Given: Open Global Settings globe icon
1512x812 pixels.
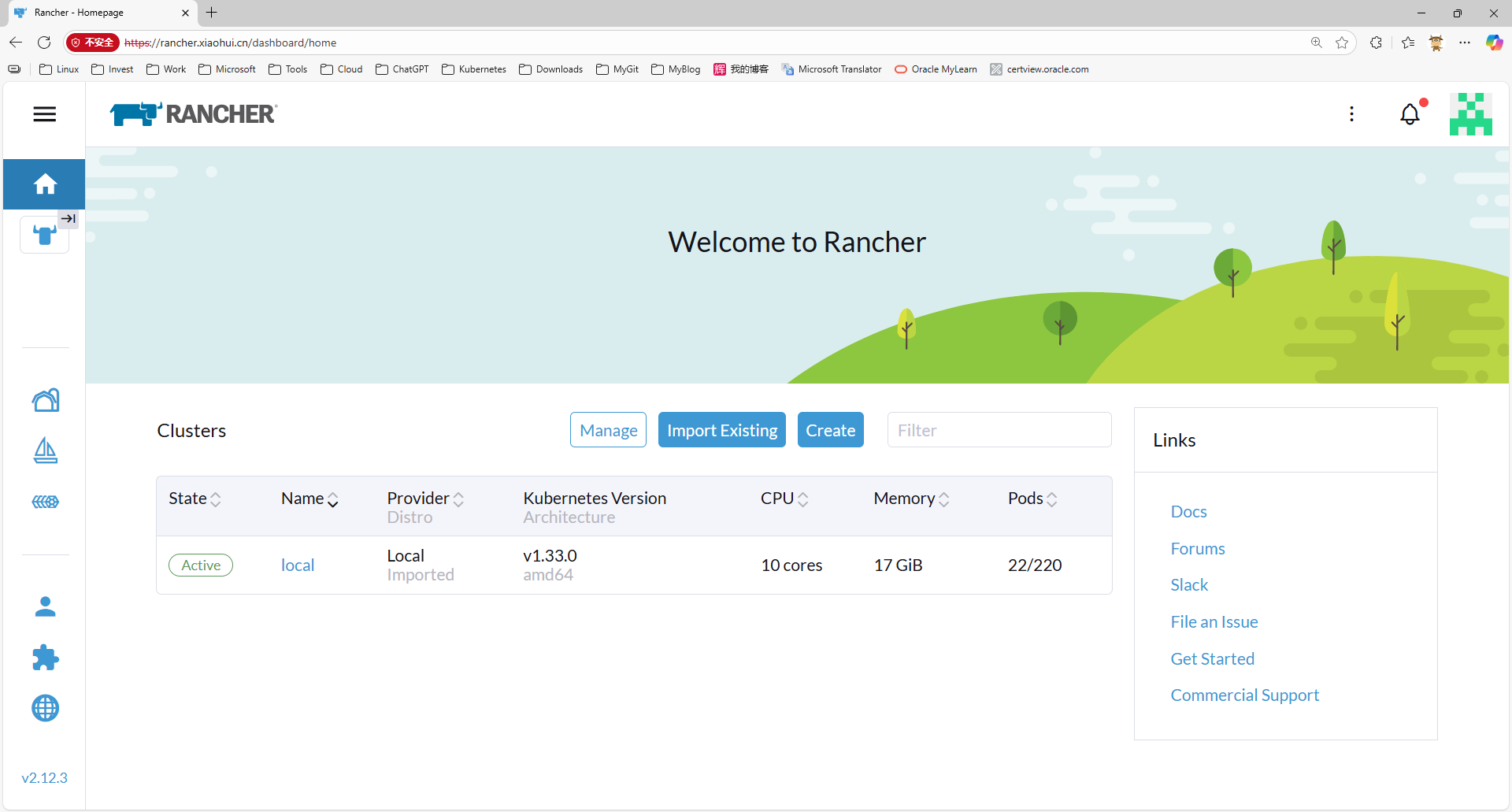Looking at the screenshot, I should click(45, 708).
